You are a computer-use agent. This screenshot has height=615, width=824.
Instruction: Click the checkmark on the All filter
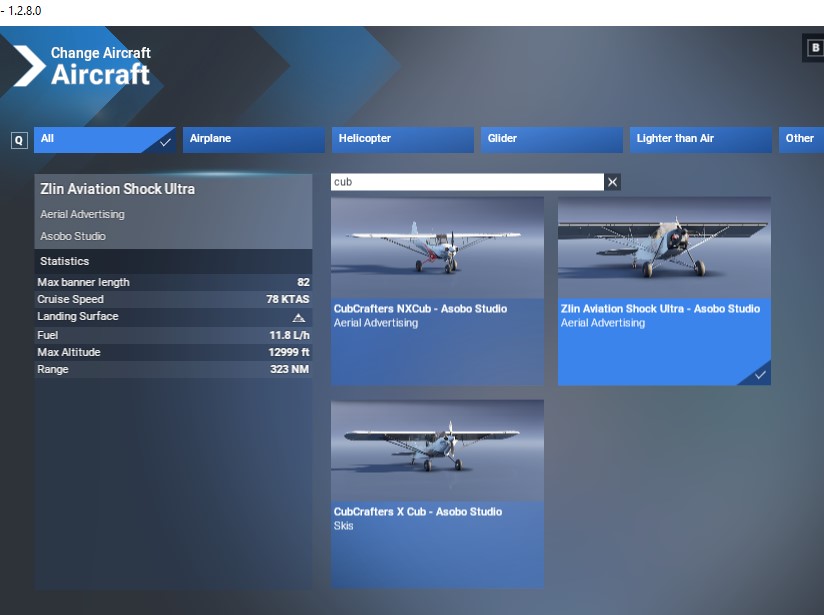pos(165,141)
